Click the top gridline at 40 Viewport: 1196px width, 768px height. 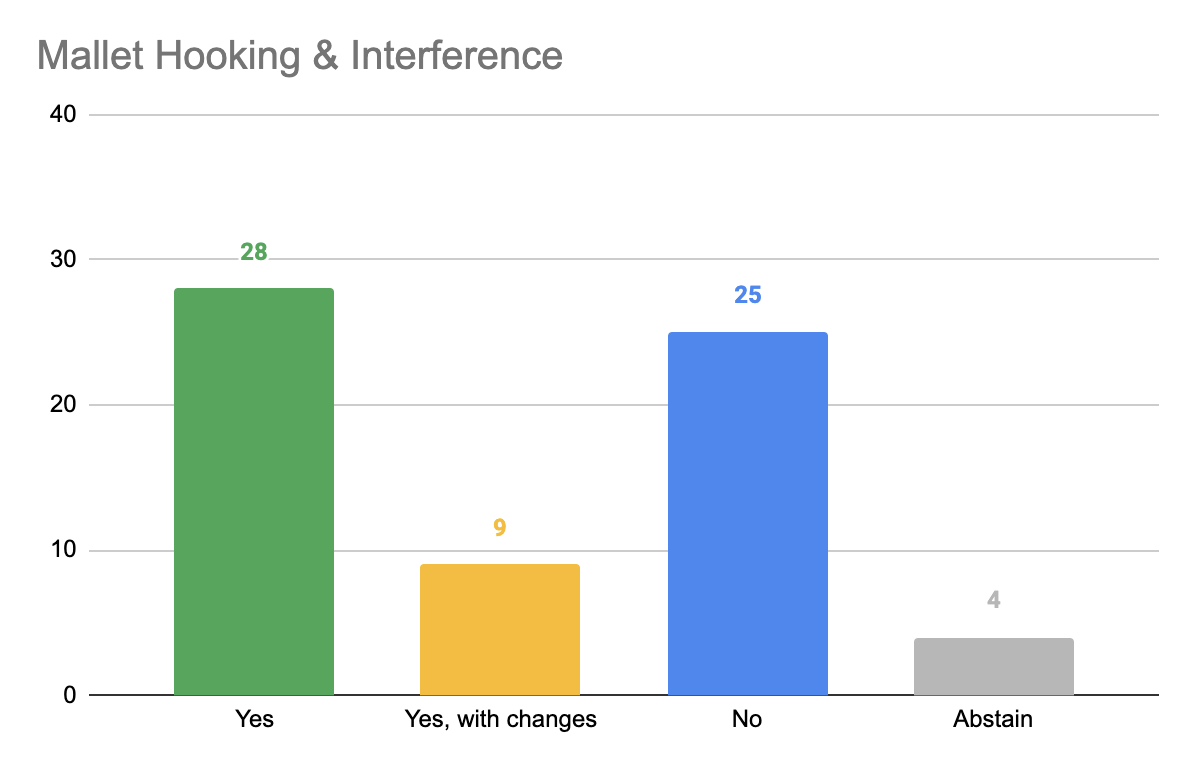(624, 115)
